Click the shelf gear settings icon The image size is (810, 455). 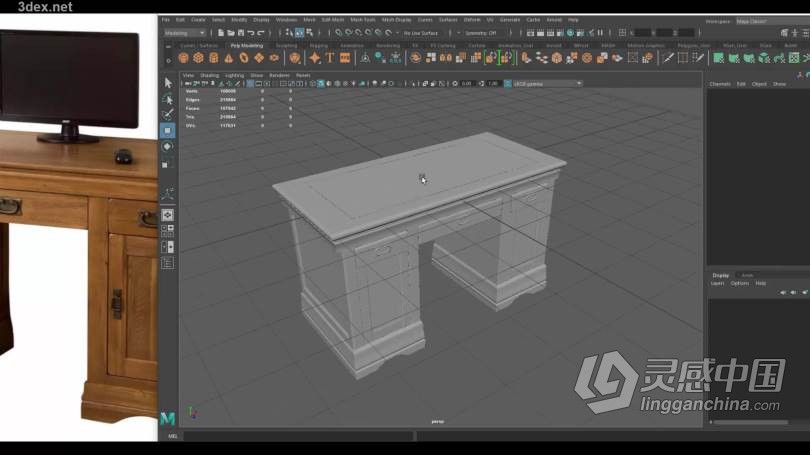point(168,60)
